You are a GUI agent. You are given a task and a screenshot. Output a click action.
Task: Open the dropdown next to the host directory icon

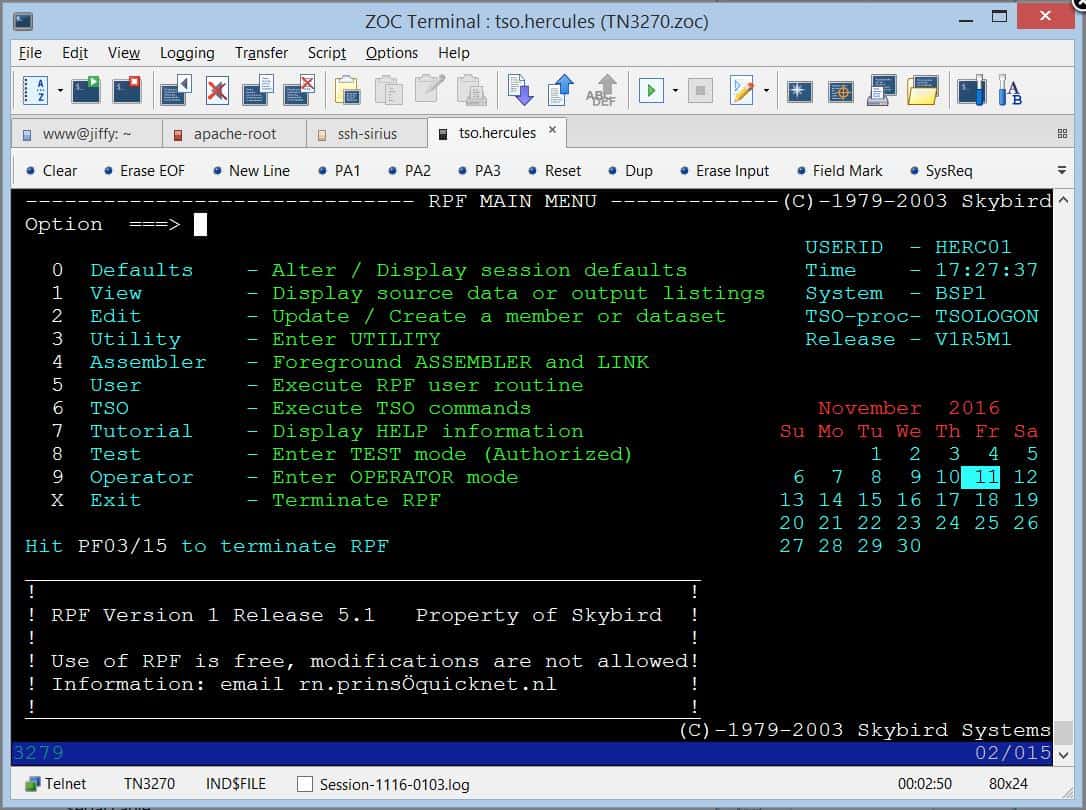pyautogui.click(x=59, y=90)
